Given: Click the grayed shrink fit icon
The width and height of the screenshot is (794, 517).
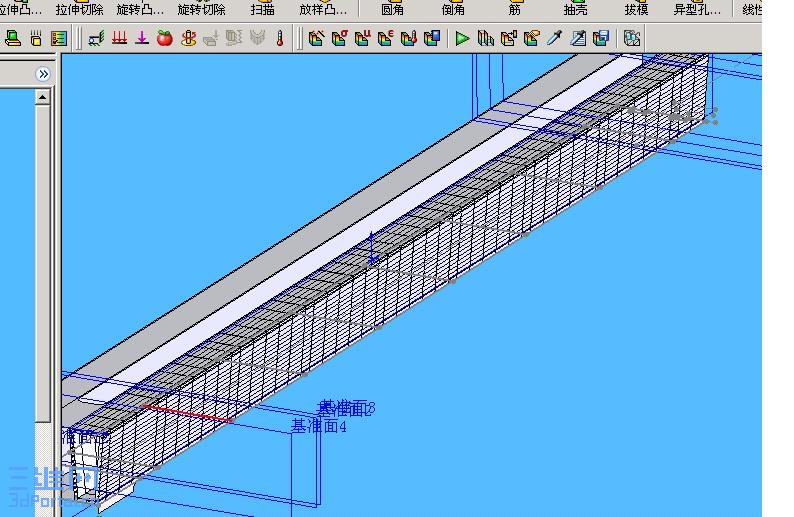Looking at the screenshot, I should pos(257,38).
